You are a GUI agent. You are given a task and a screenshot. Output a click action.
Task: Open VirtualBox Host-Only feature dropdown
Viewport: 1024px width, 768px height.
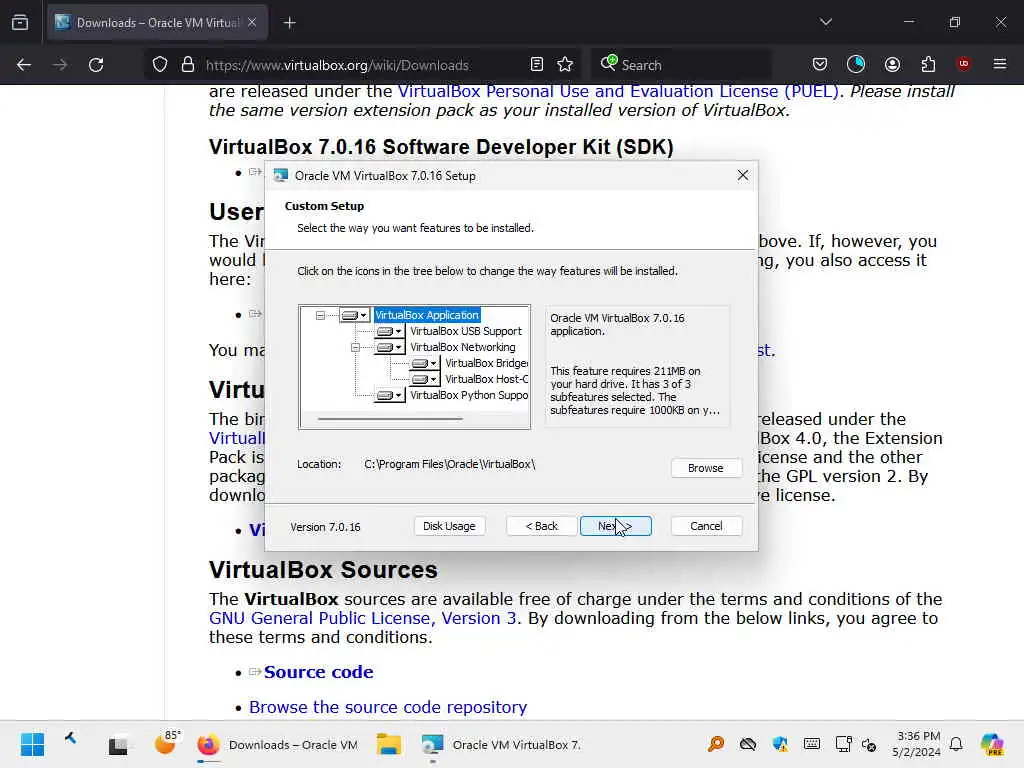coord(424,379)
